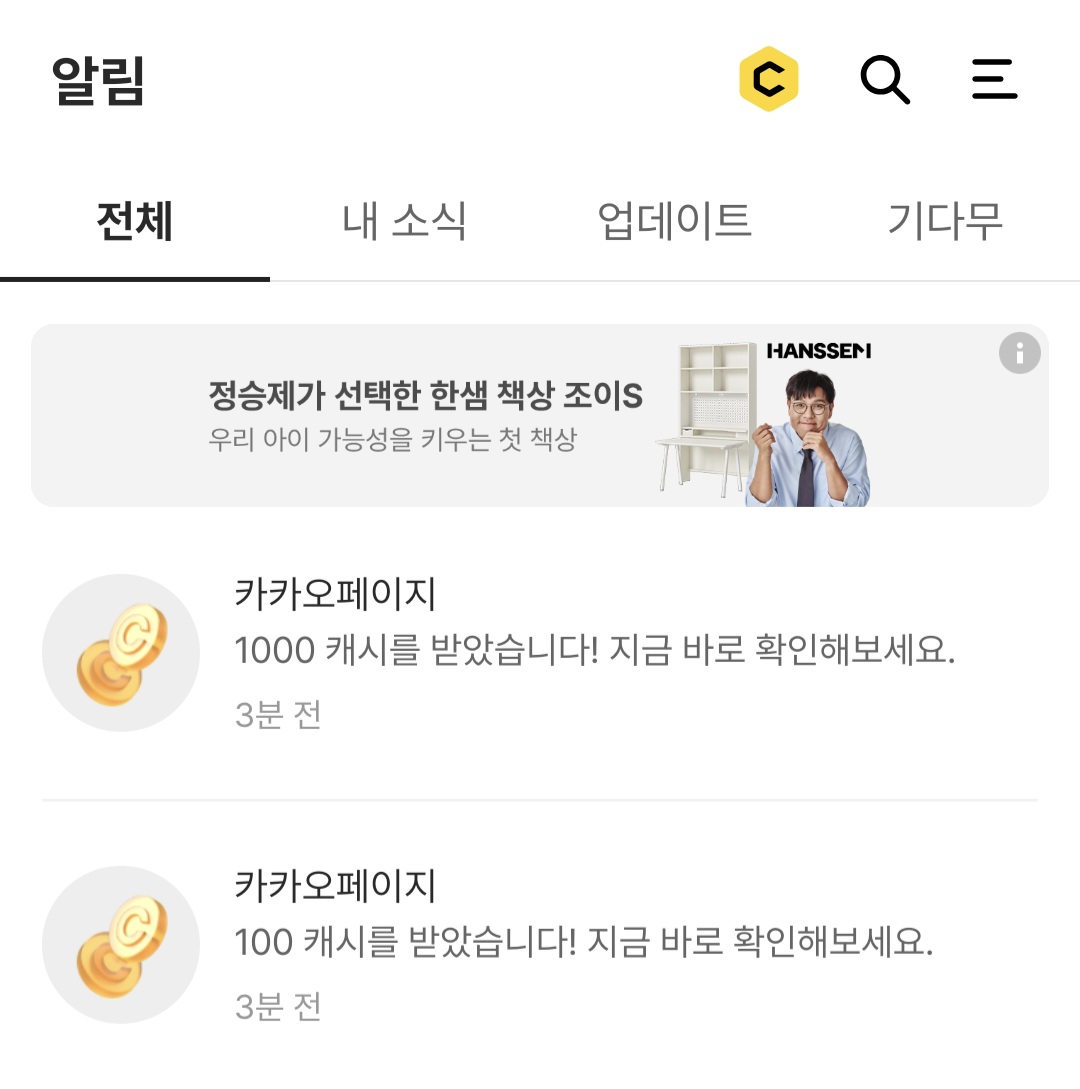
Task: Click the ad subtitle 우리 아이 가능성을 키우는 첫 책상
Action: (392, 440)
